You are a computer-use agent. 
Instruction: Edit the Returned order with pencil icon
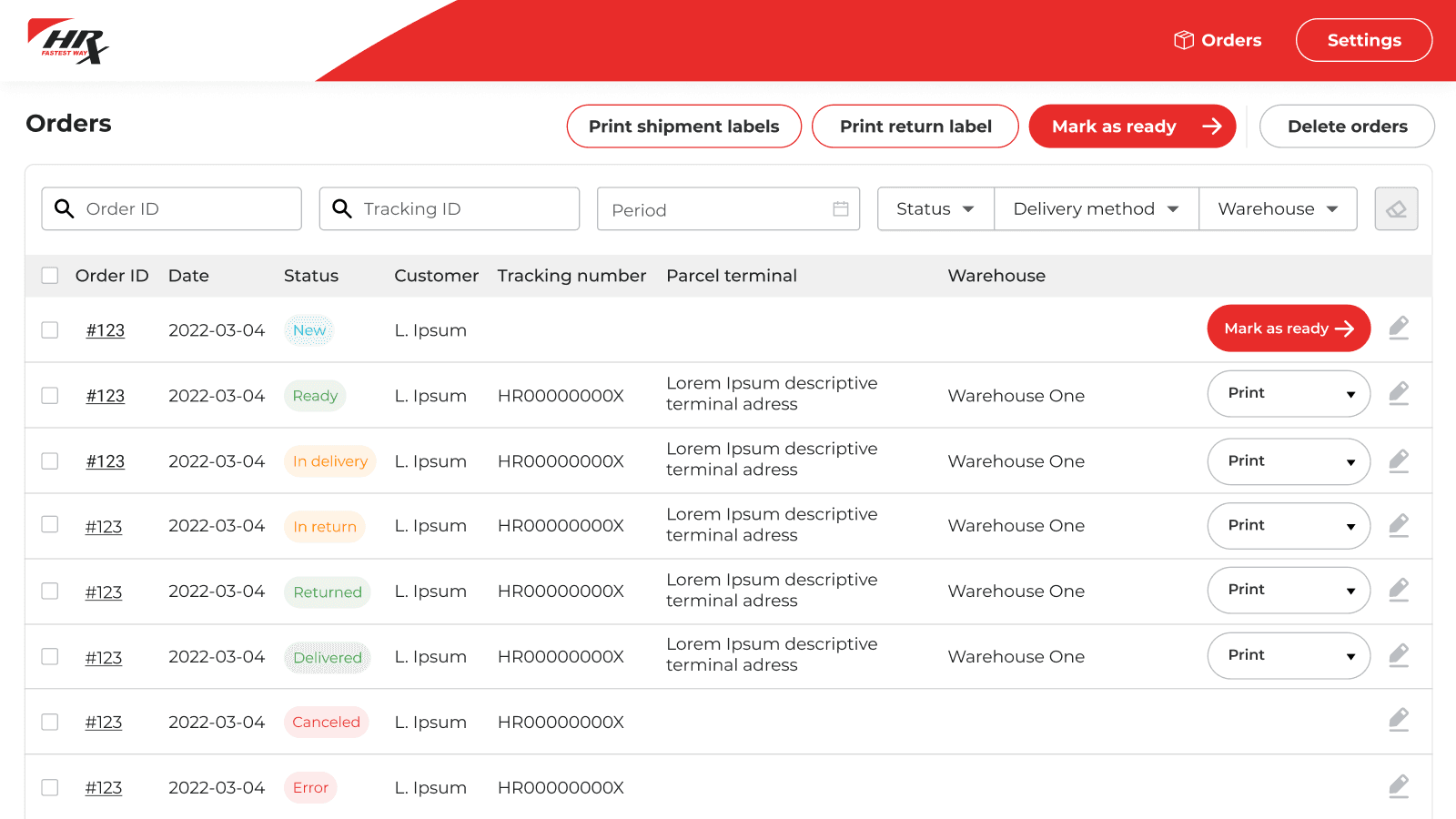[x=1399, y=591]
